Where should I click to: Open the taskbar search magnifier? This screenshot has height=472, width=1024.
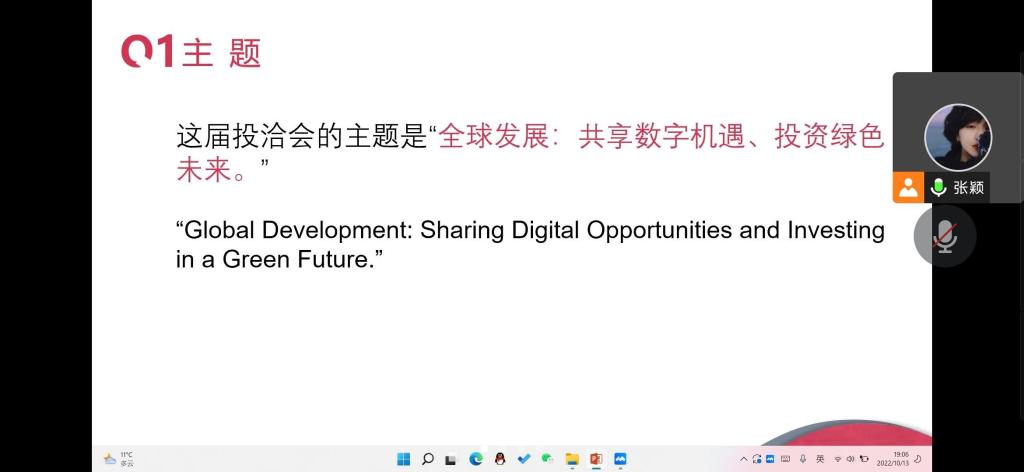click(x=427, y=459)
